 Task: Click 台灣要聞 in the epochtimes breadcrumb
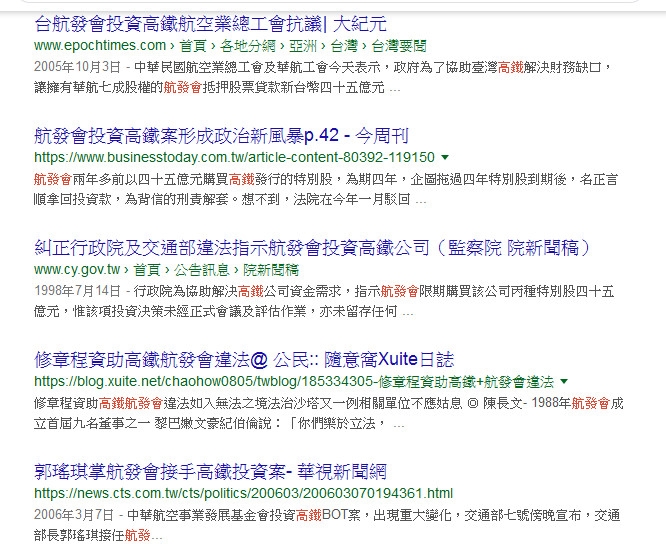(399, 46)
